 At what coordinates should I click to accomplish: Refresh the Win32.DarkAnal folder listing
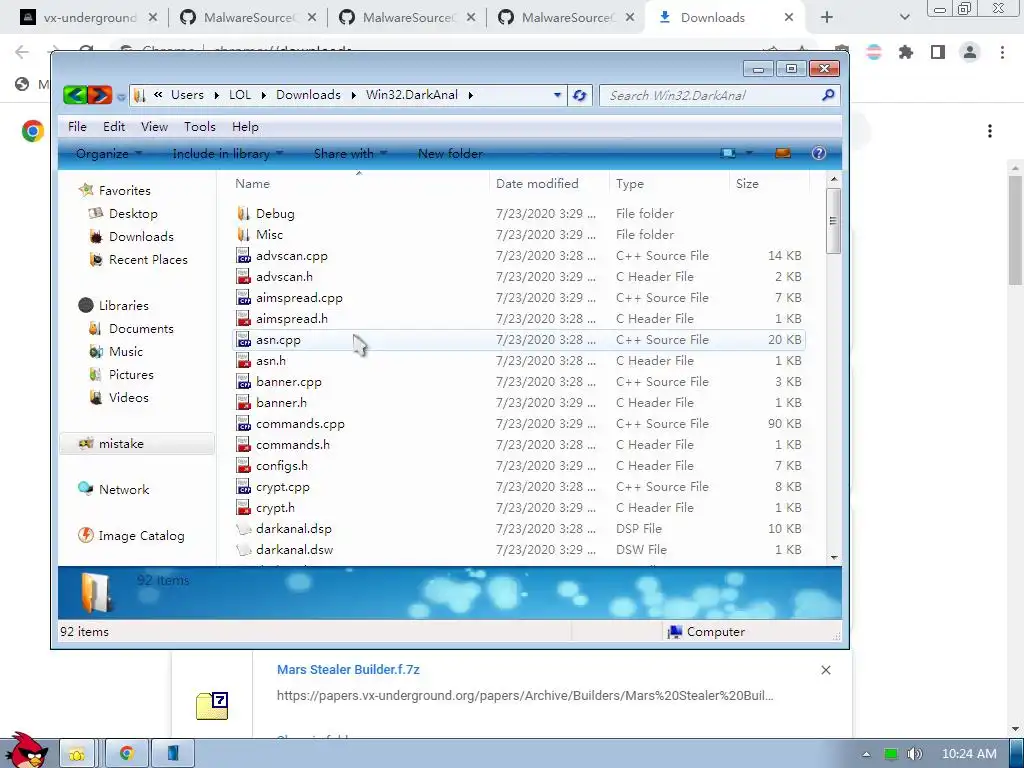(579, 95)
